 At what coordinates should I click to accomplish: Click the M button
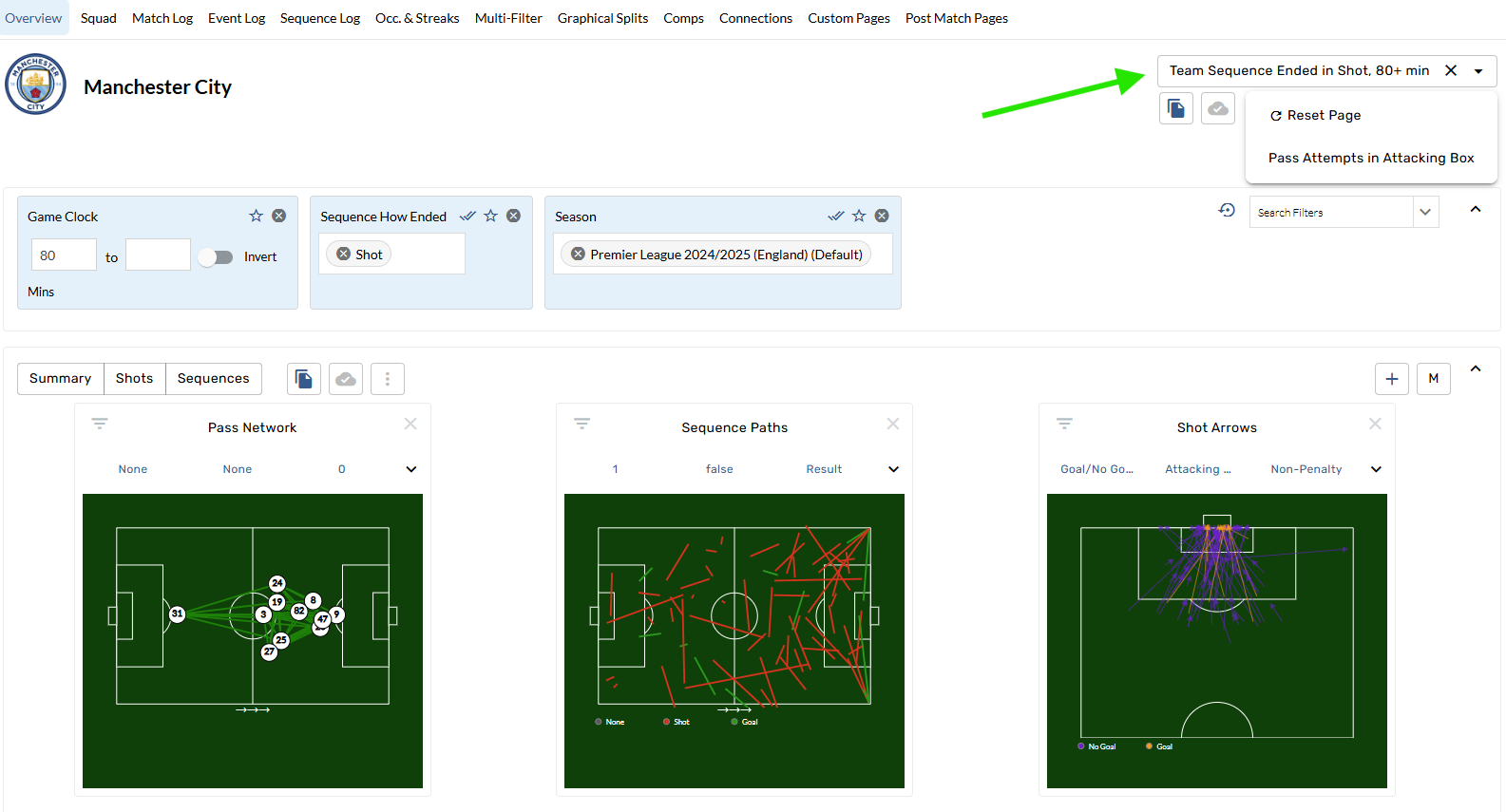(x=1434, y=379)
